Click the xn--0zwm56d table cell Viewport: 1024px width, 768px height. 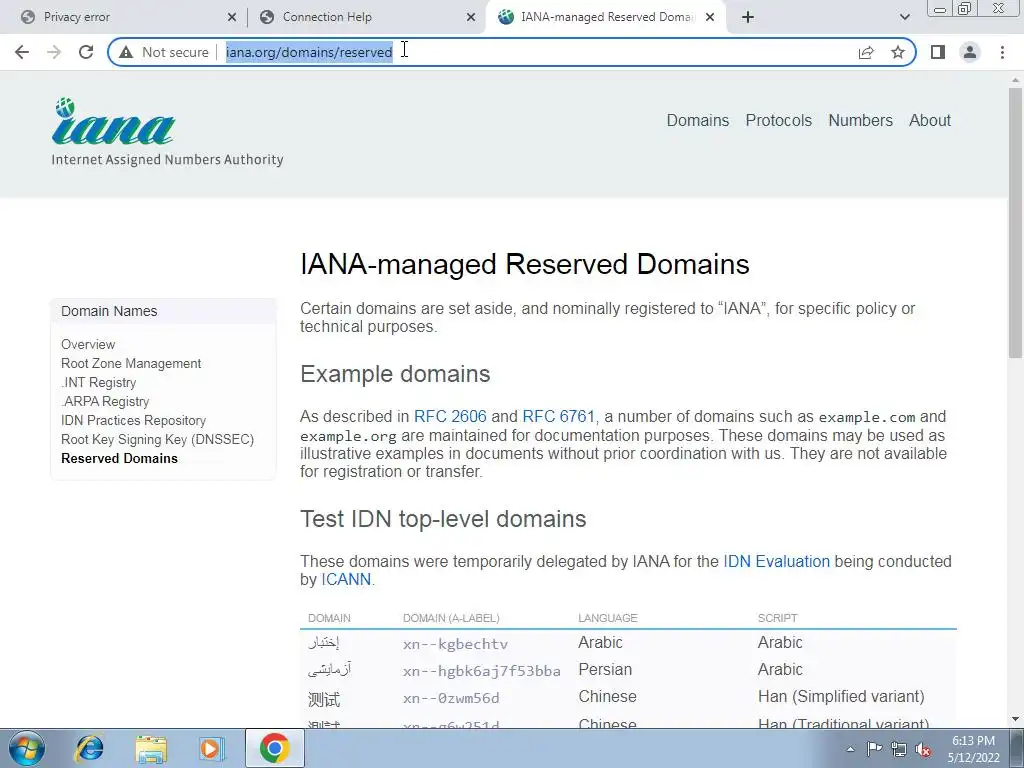[x=451, y=698]
